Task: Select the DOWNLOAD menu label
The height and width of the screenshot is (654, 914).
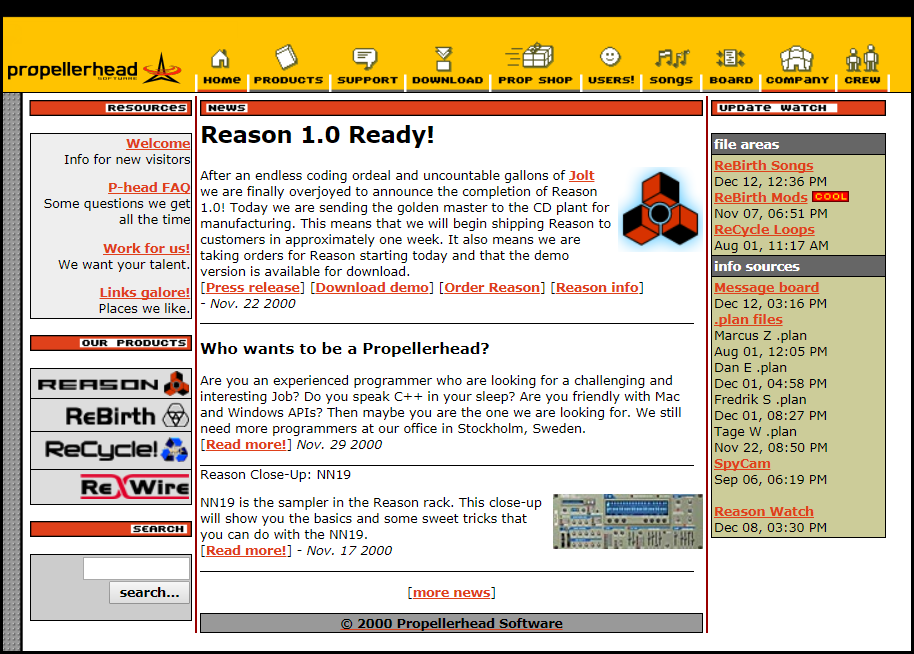Action: point(448,80)
